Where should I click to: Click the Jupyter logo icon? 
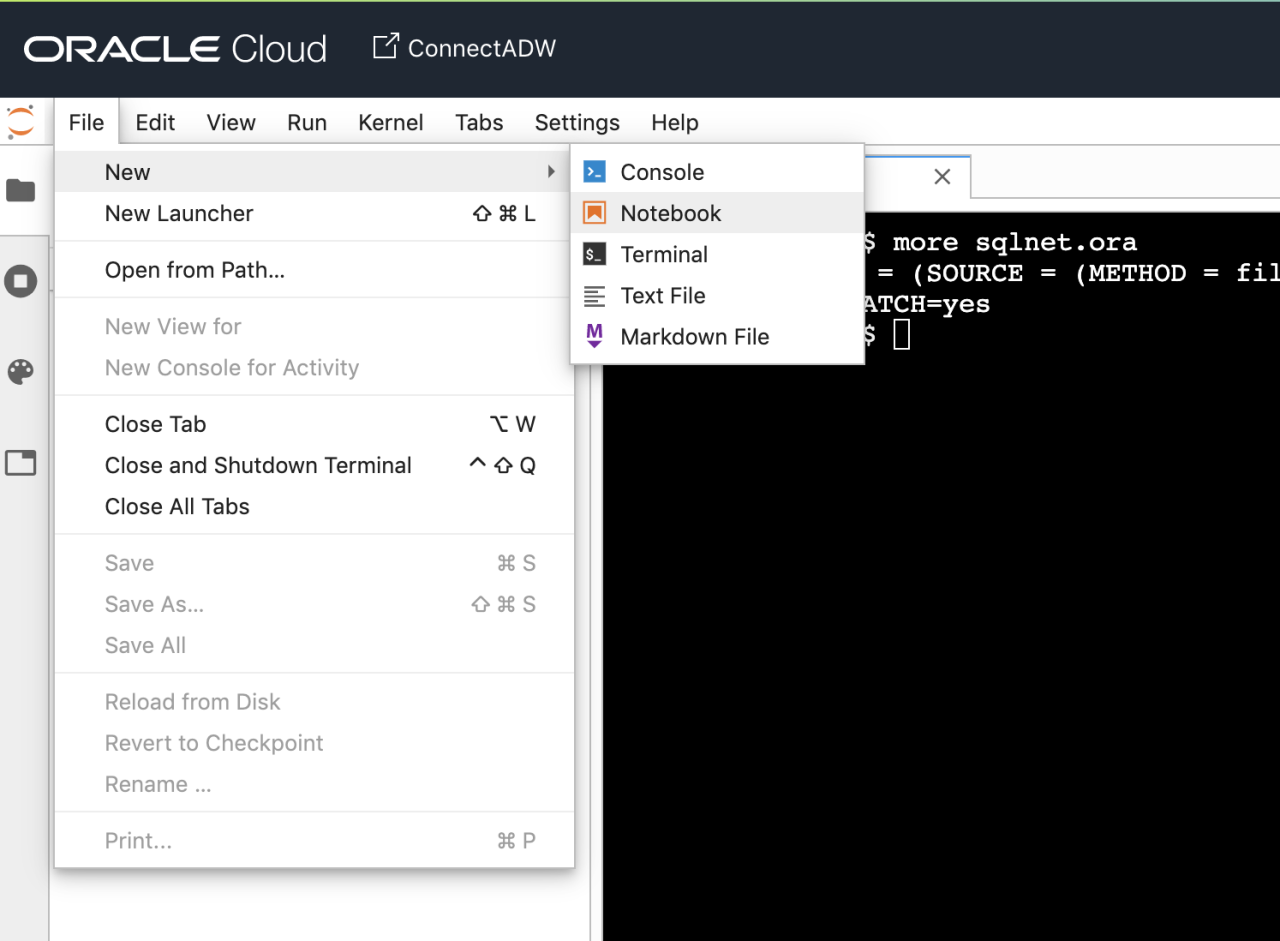tap(20, 122)
